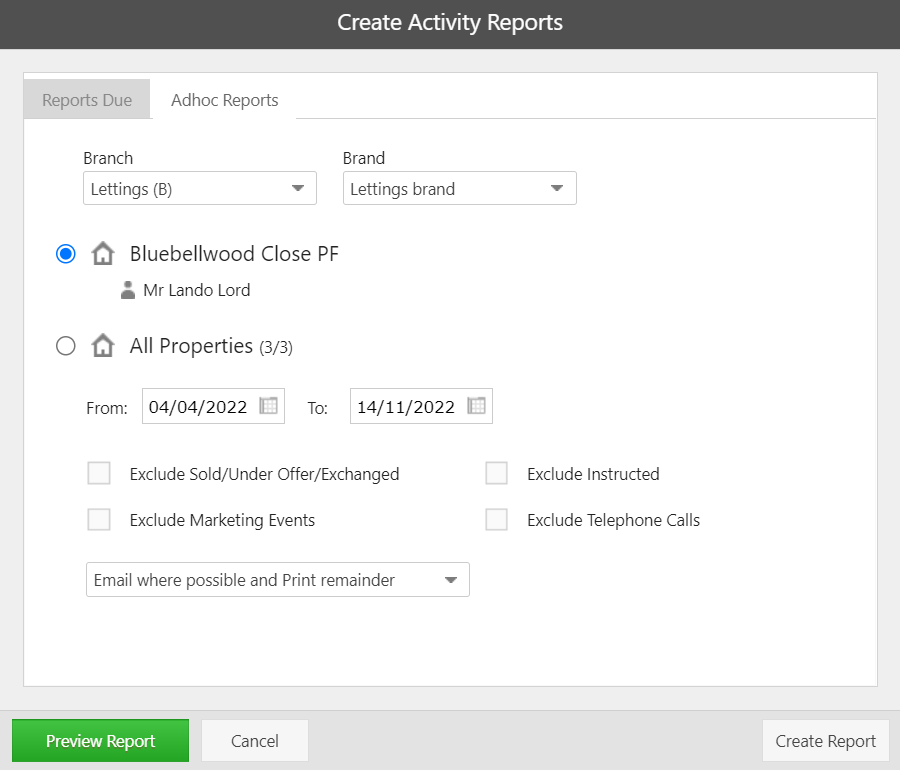Click house icon beside All Properties
Viewport: 900px width, 770px height.
point(103,345)
